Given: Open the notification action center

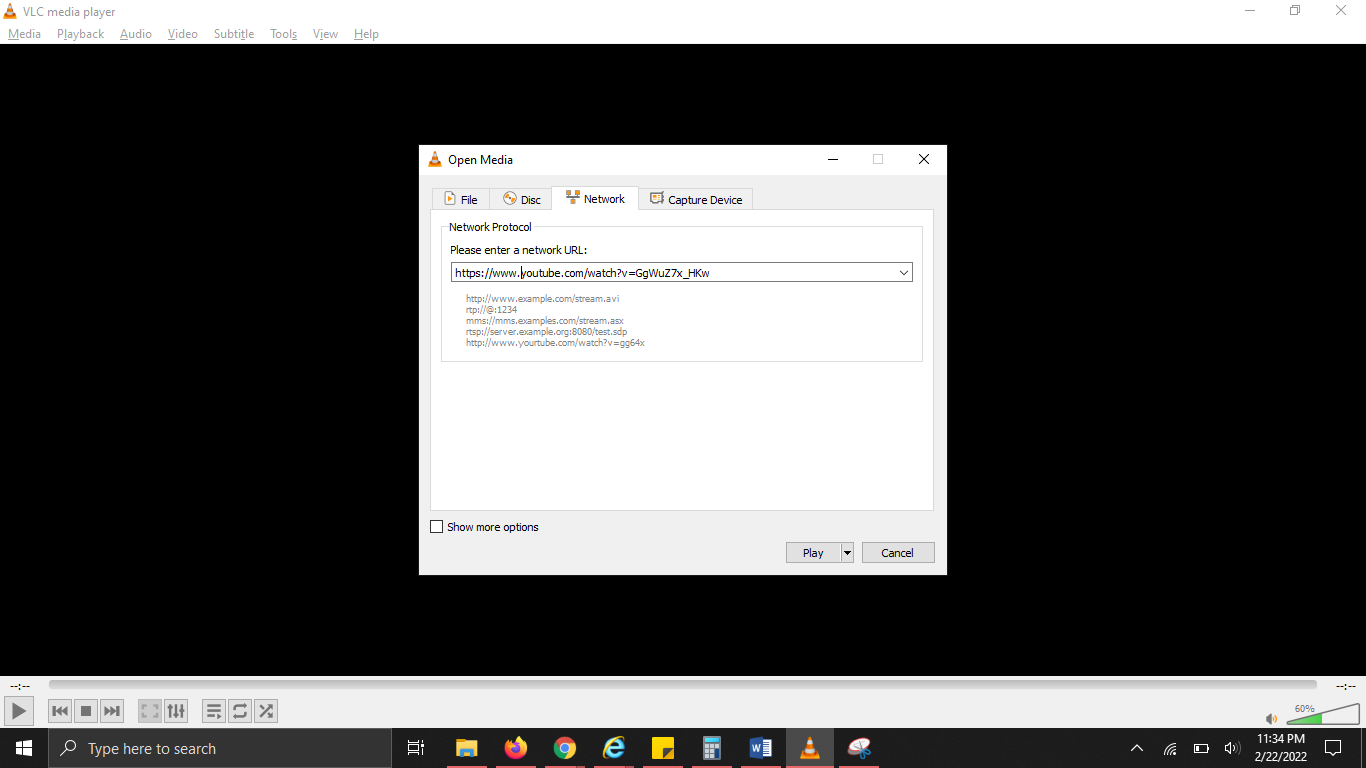Looking at the screenshot, I should click(x=1333, y=748).
